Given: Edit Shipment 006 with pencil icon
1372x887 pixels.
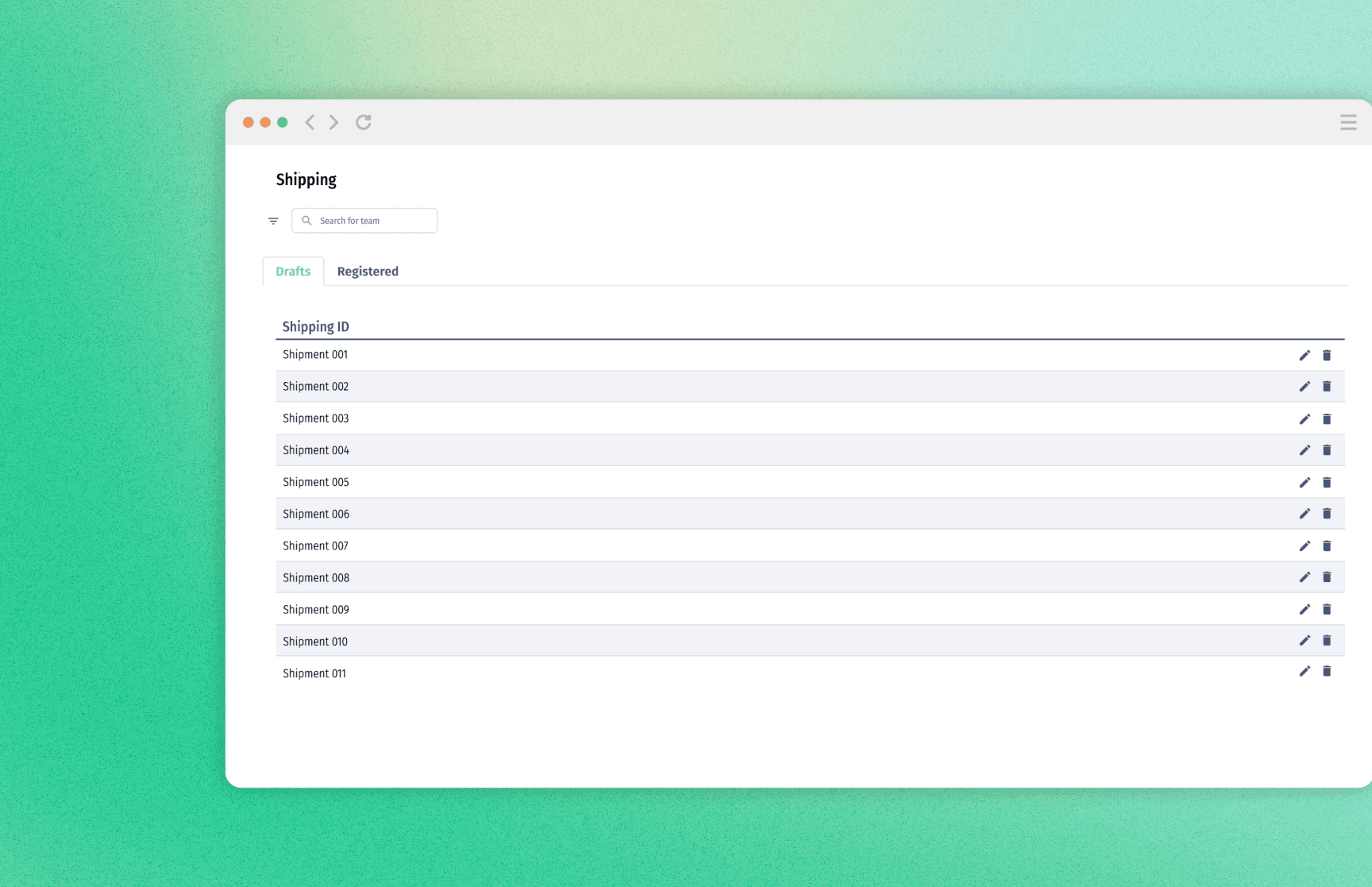Looking at the screenshot, I should [1305, 513].
